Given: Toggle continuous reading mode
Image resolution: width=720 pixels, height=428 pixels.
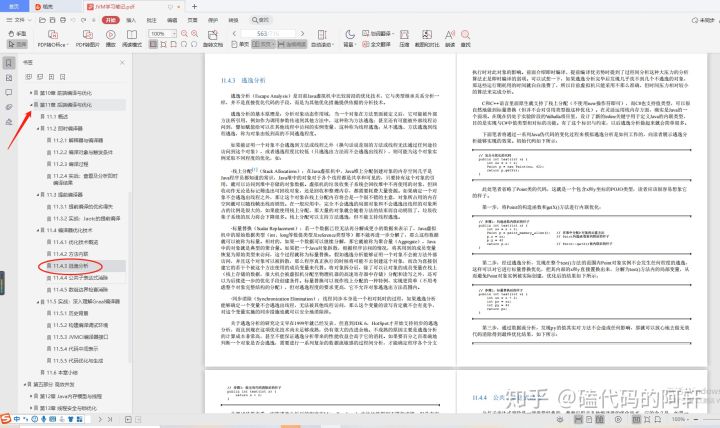Looking at the screenshot, I should pyautogui.click(x=292, y=44).
